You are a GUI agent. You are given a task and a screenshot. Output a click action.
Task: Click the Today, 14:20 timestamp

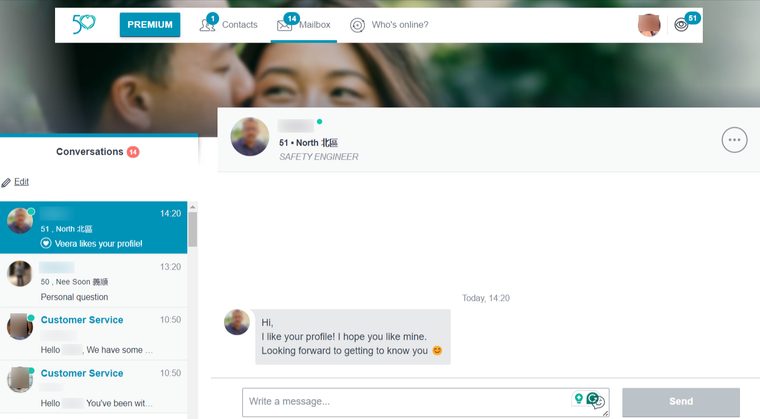tap(486, 298)
